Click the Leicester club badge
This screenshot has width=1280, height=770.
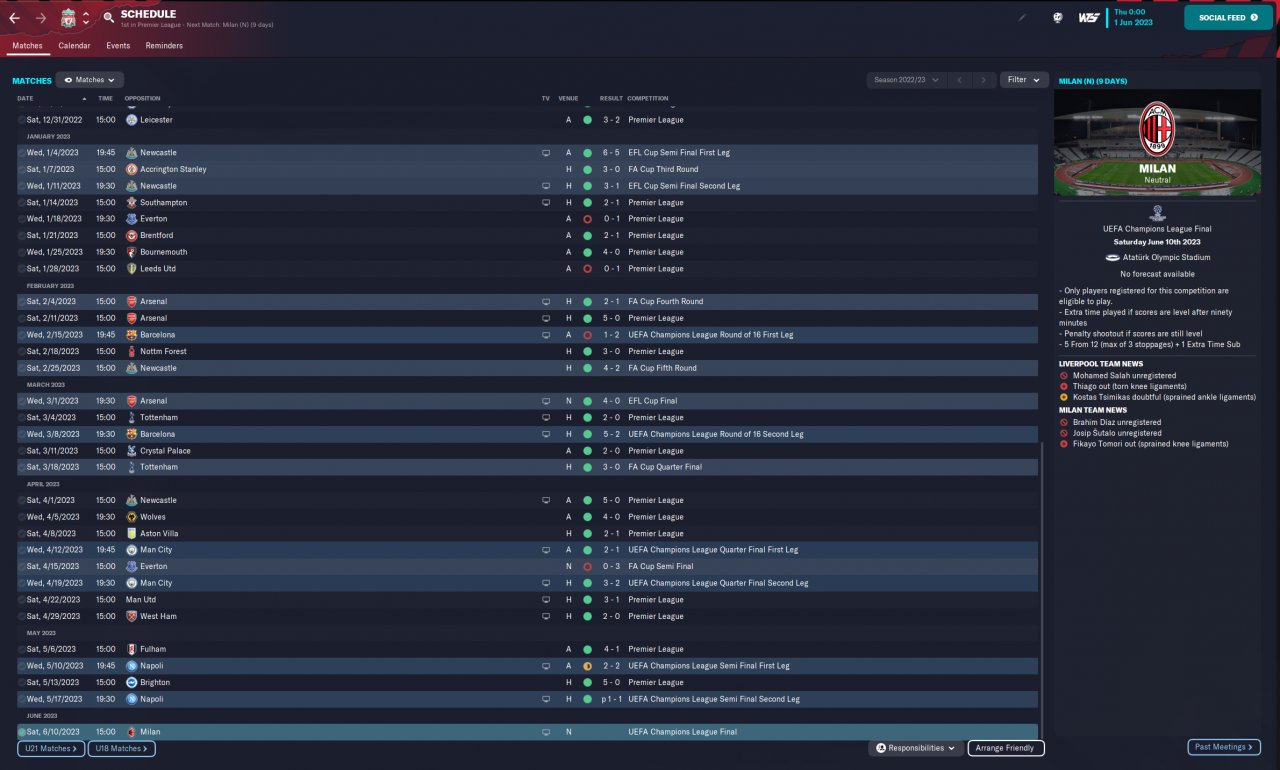(x=132, y=120)
